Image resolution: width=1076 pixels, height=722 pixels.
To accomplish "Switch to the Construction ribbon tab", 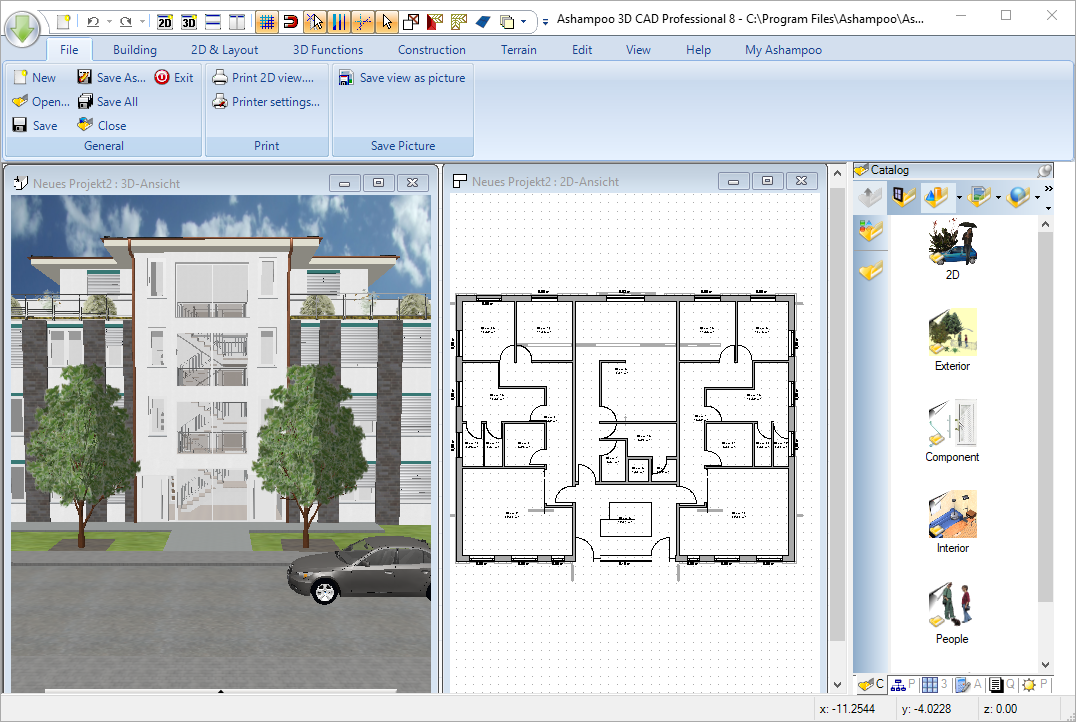I will pyautogui.click(x=431, y=49).
